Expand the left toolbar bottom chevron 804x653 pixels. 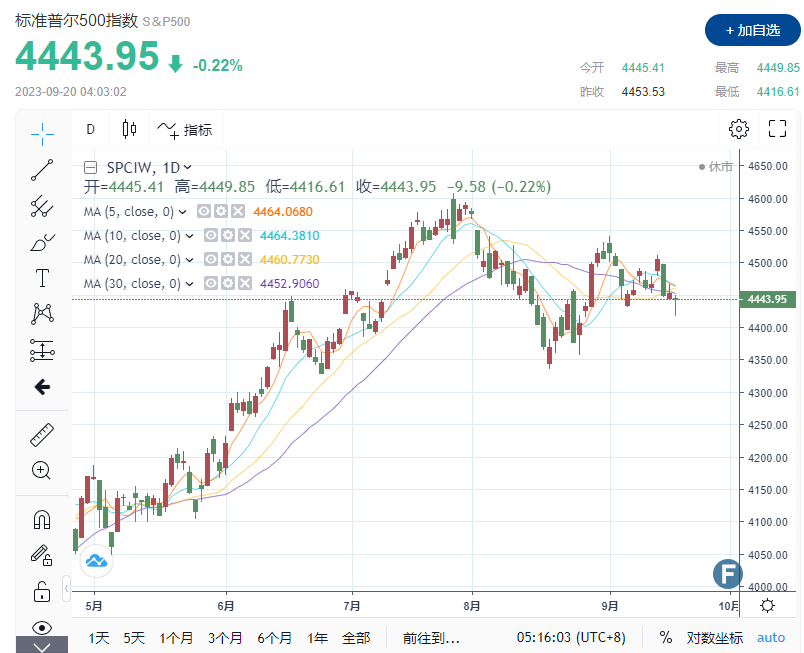click(x=42, y=646)
